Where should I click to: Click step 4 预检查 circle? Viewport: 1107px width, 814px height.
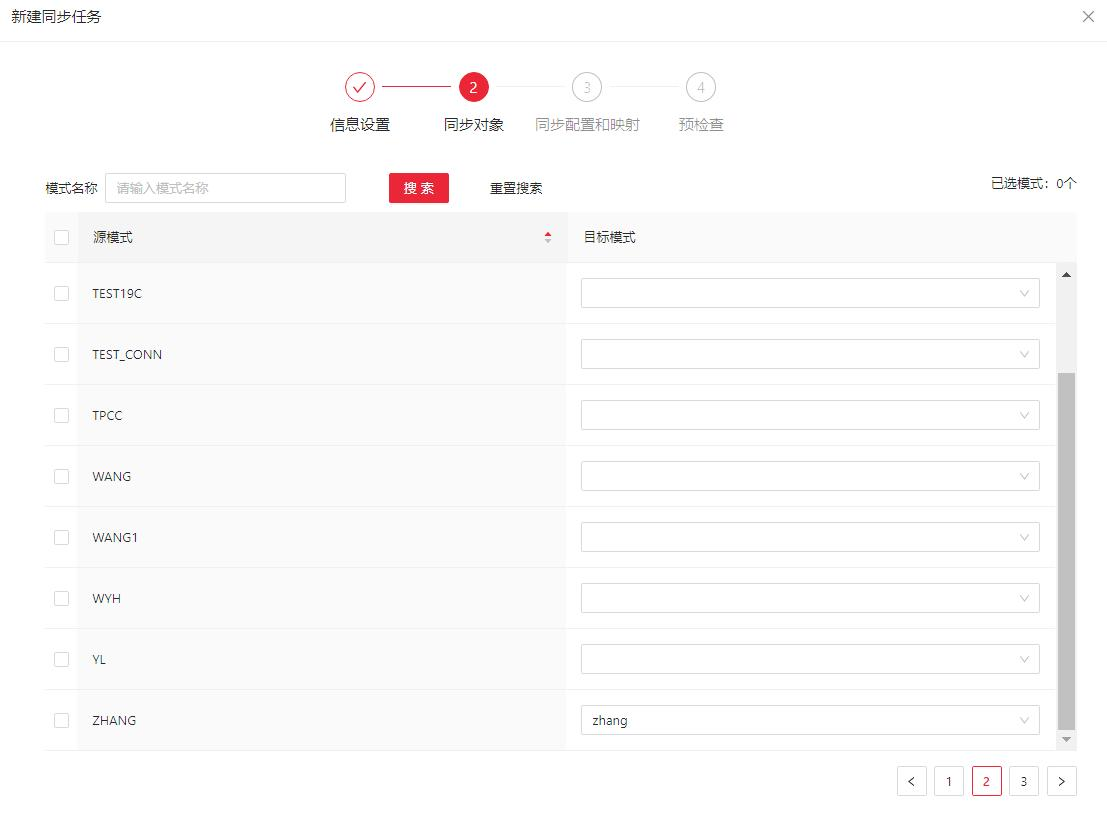tap(700, 88)
